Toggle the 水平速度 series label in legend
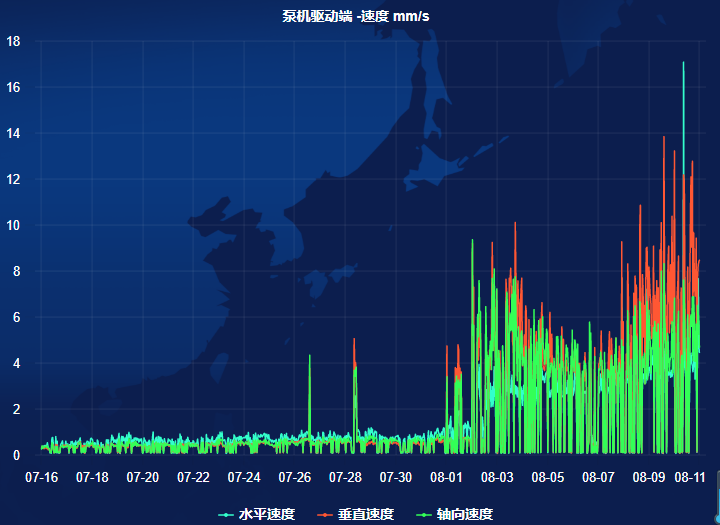 click(266, 514)
